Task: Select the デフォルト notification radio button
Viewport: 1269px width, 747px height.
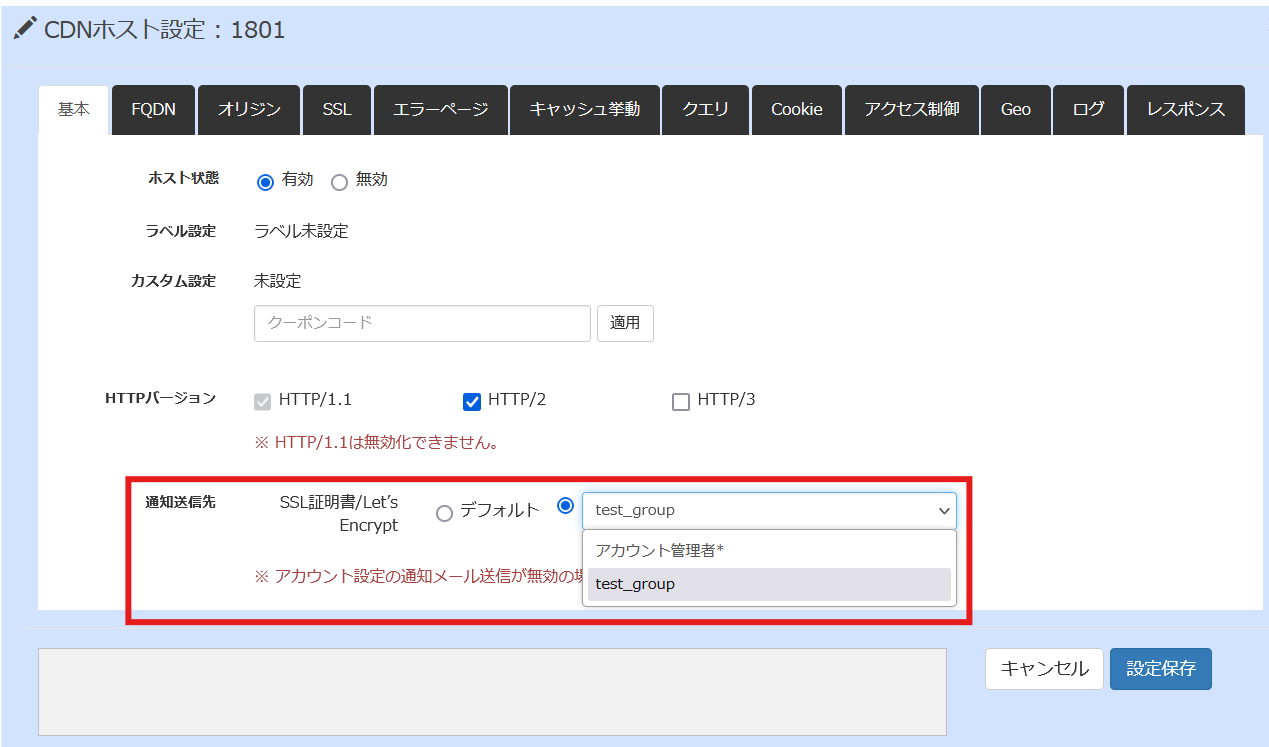Action: 444,513
